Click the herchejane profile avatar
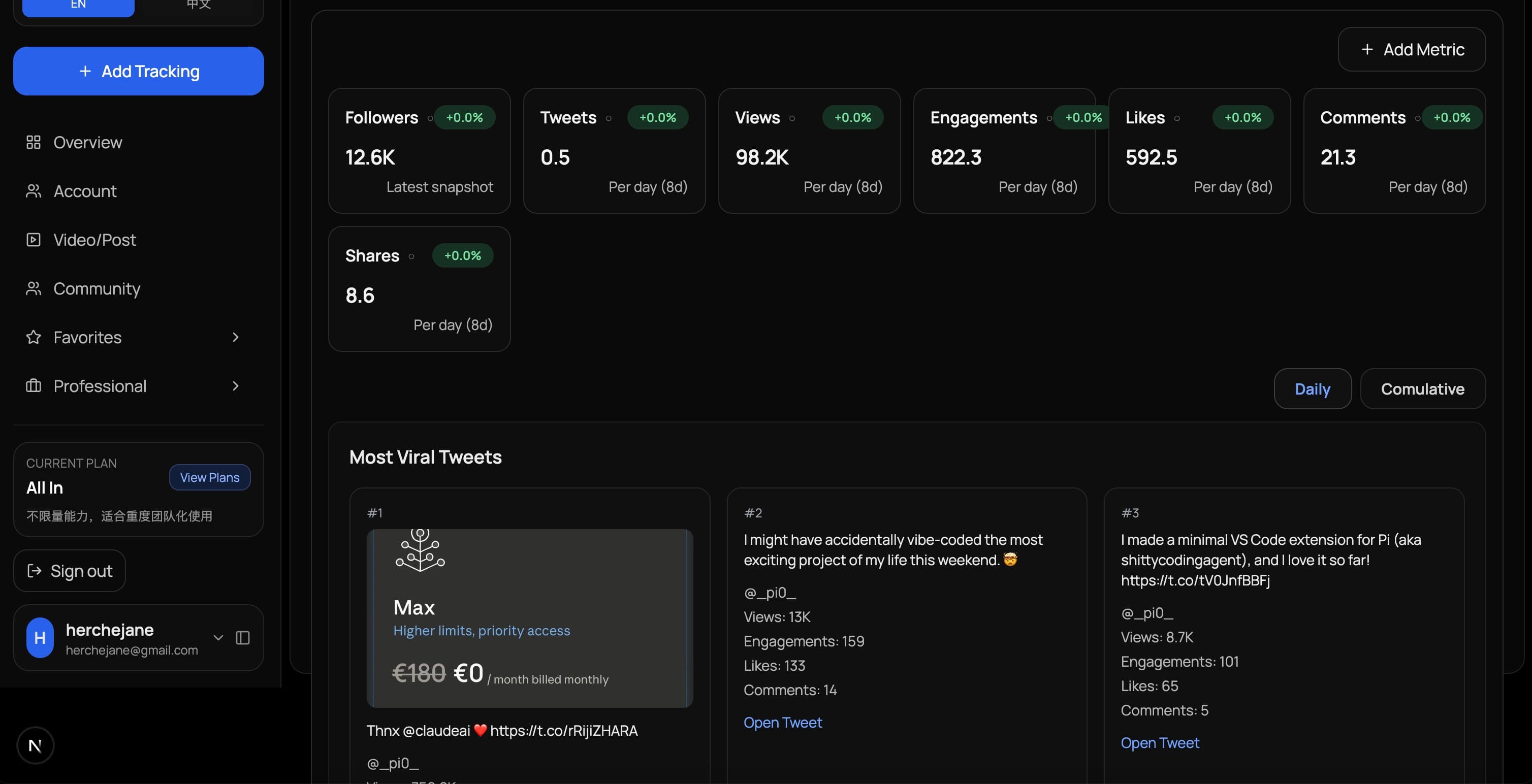1532x784 pixels. [x=39, y=637]
